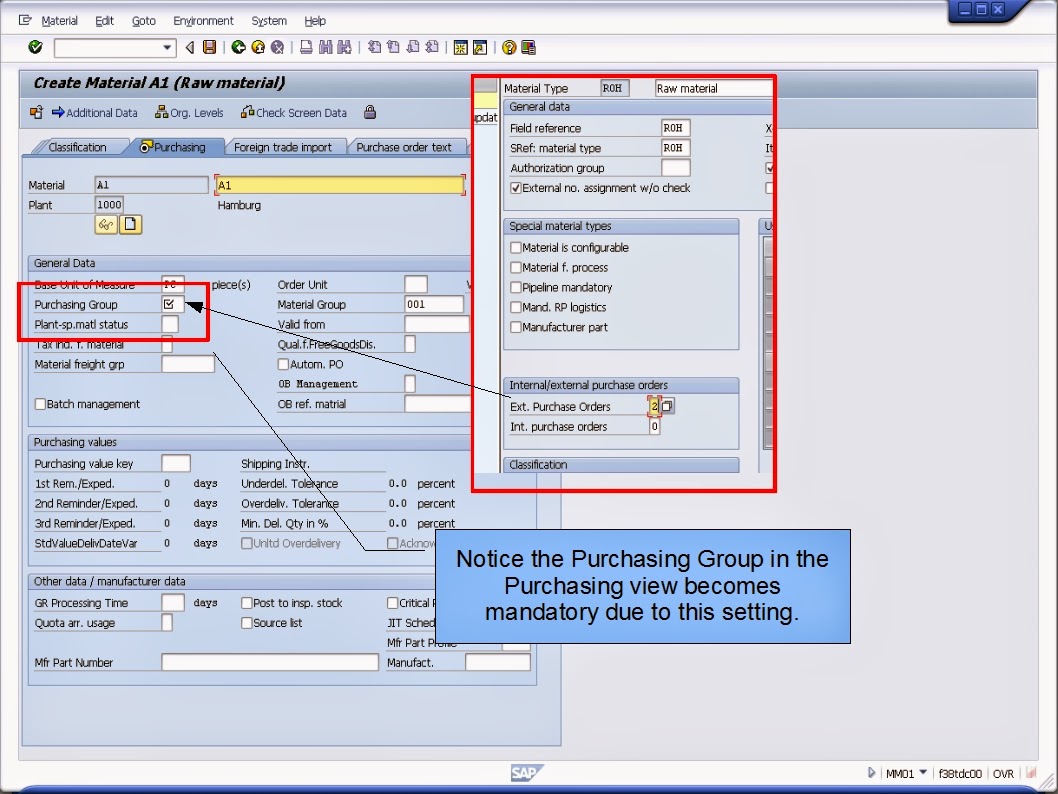The image size is (1058, 794).
Task: Enable the Autom. PO checkbox
Action: 283,365
